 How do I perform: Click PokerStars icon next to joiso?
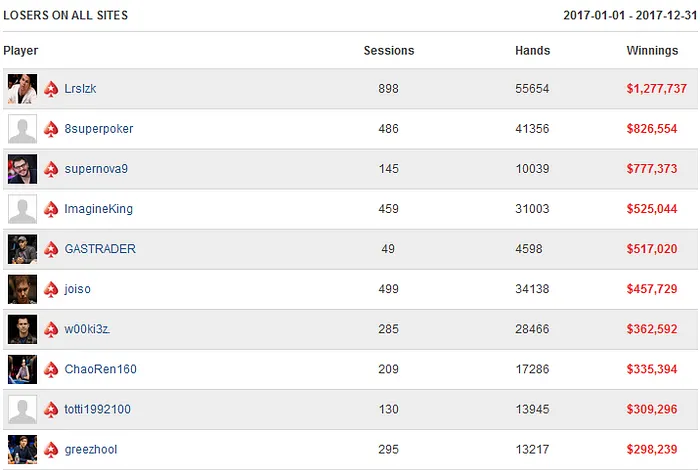pos(51,289)
